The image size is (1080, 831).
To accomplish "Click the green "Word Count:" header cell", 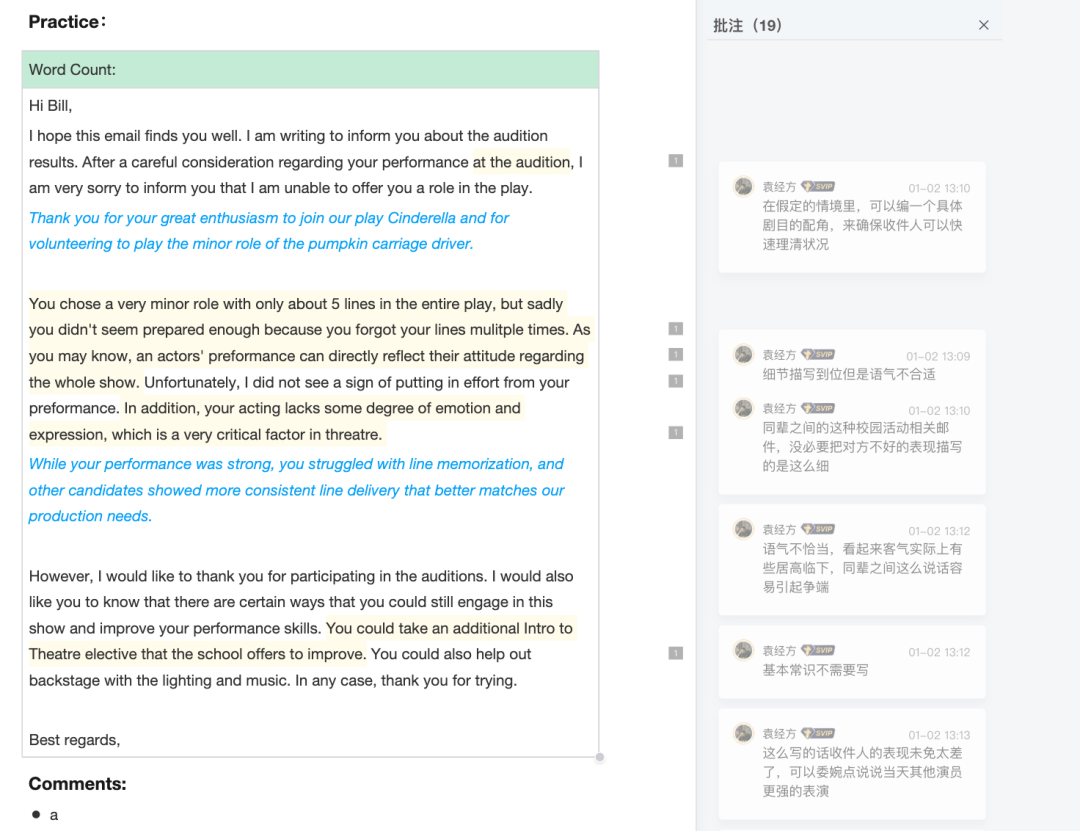I will (x=310, y=70).
